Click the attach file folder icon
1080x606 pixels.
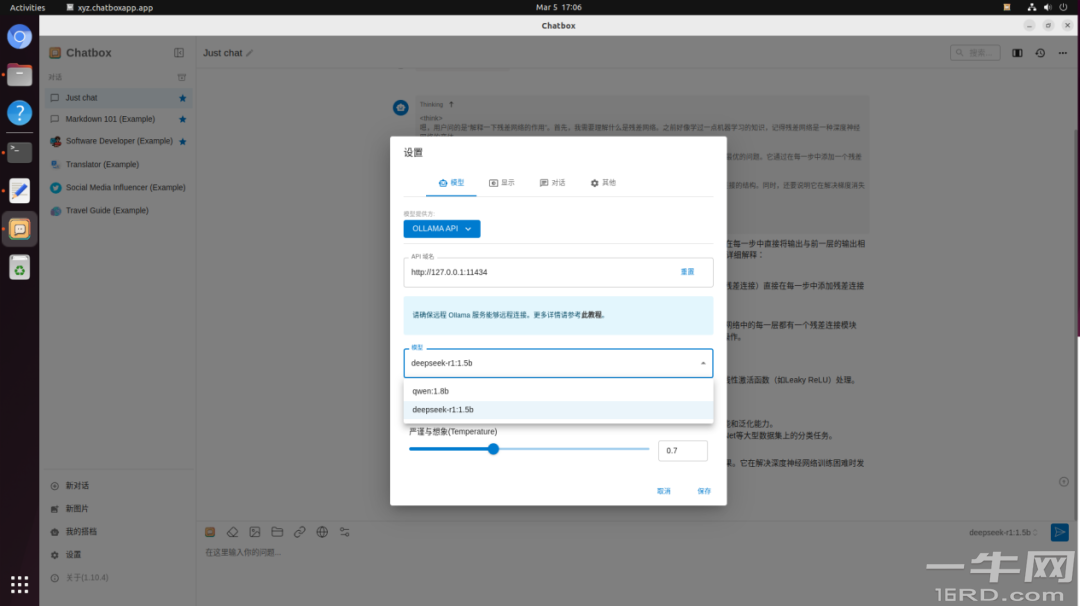277,532
